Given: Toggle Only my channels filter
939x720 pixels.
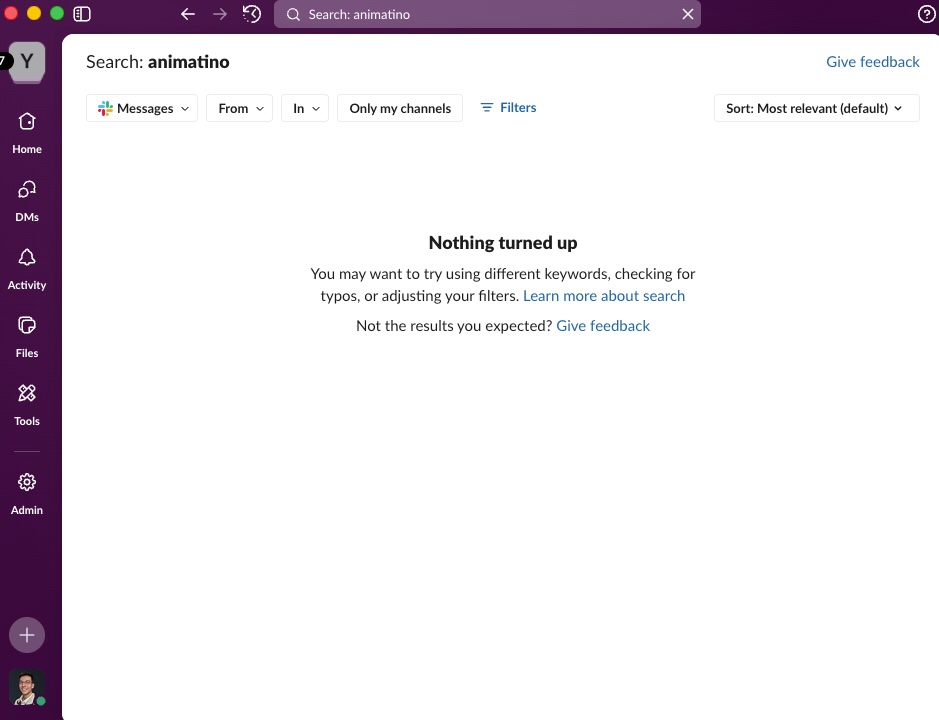Looking at the screenshot, I should (400, 108).
